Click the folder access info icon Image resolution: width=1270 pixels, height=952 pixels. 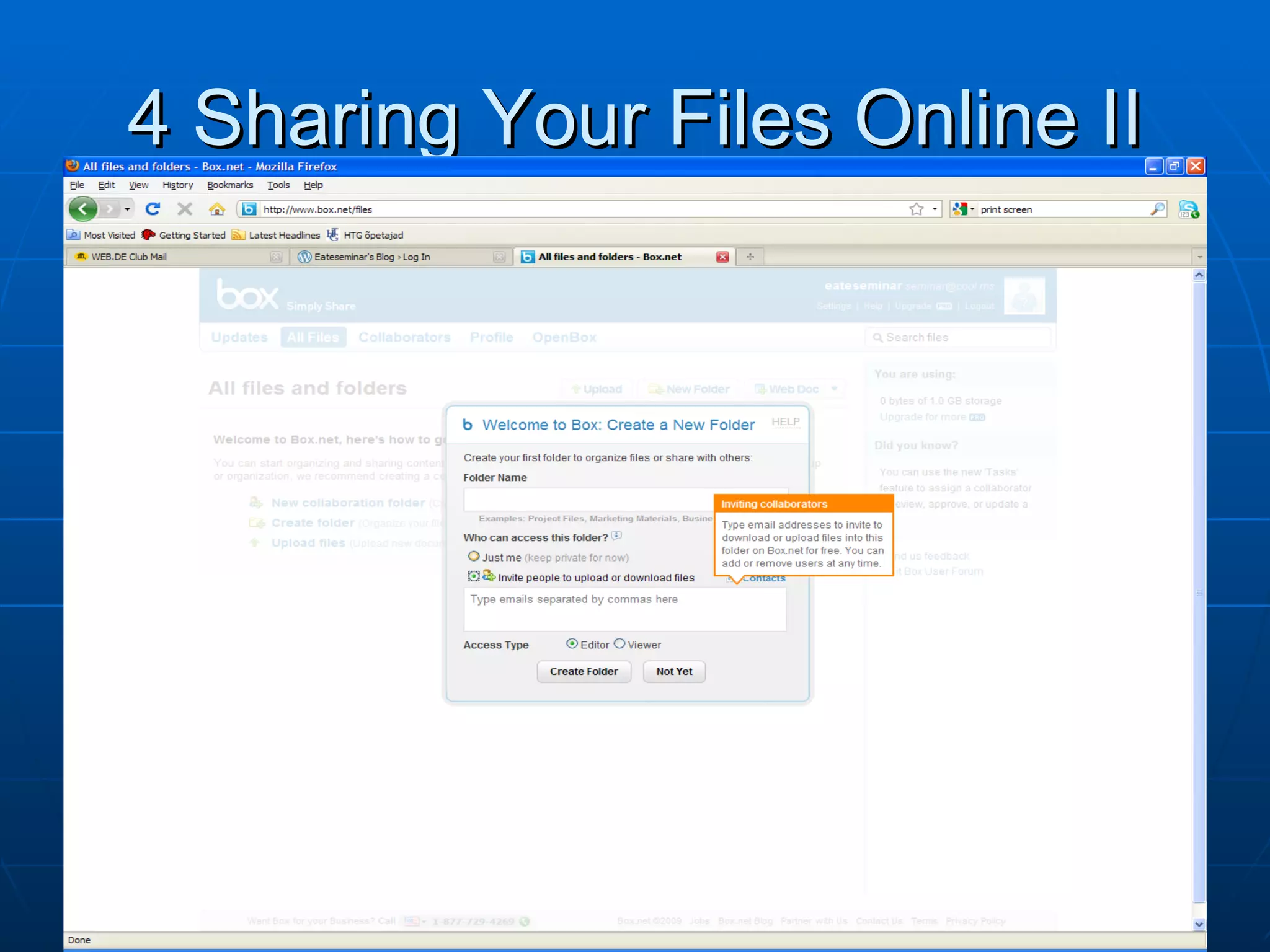point(616,535)
